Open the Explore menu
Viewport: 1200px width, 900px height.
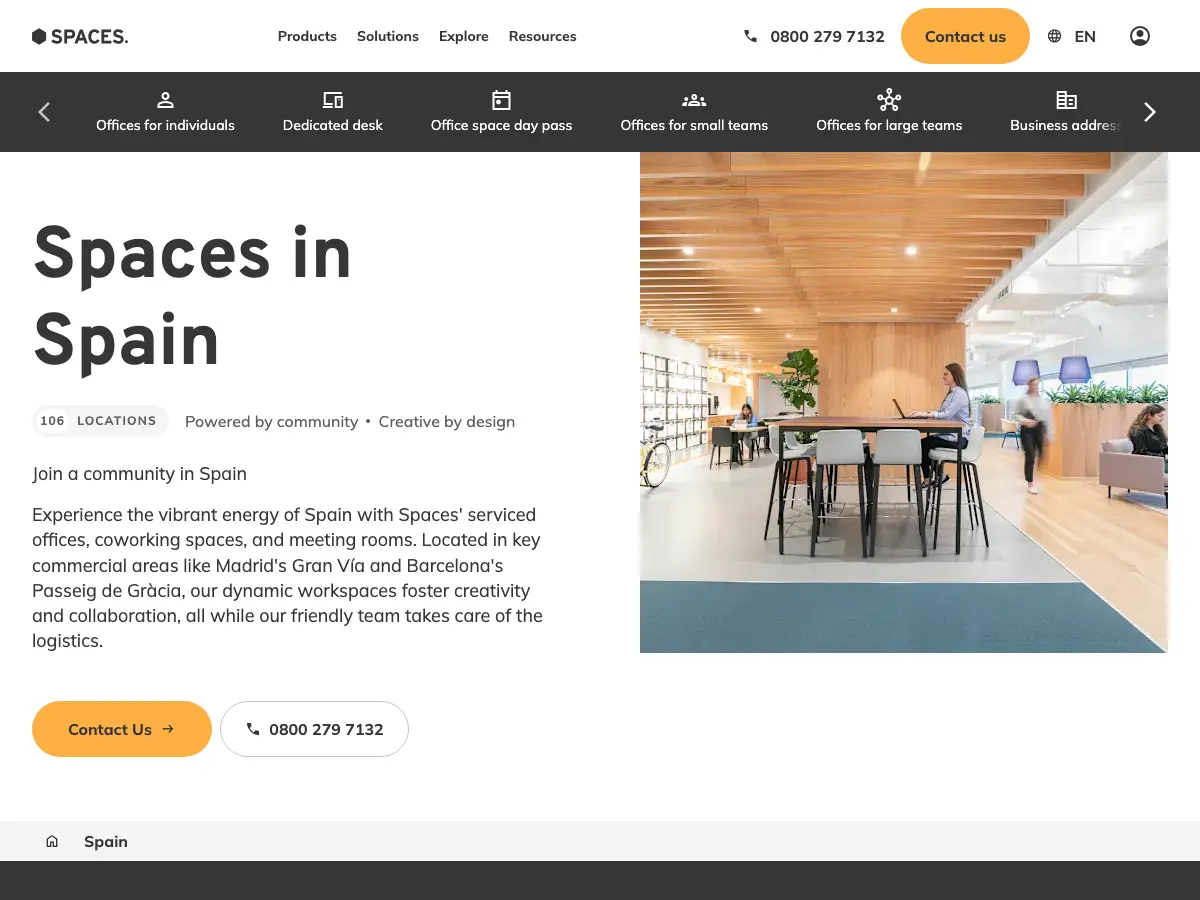(x=464, y=36)
